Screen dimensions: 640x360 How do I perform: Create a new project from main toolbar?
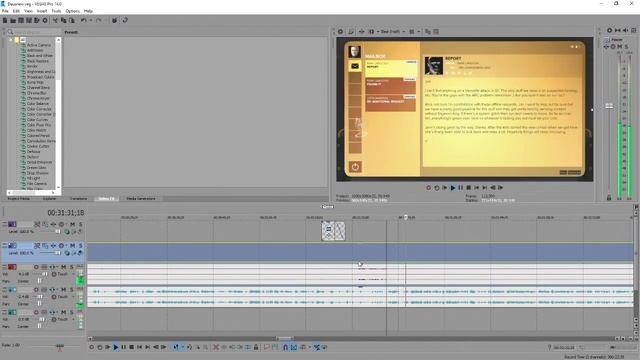click(x=5, y=20)
